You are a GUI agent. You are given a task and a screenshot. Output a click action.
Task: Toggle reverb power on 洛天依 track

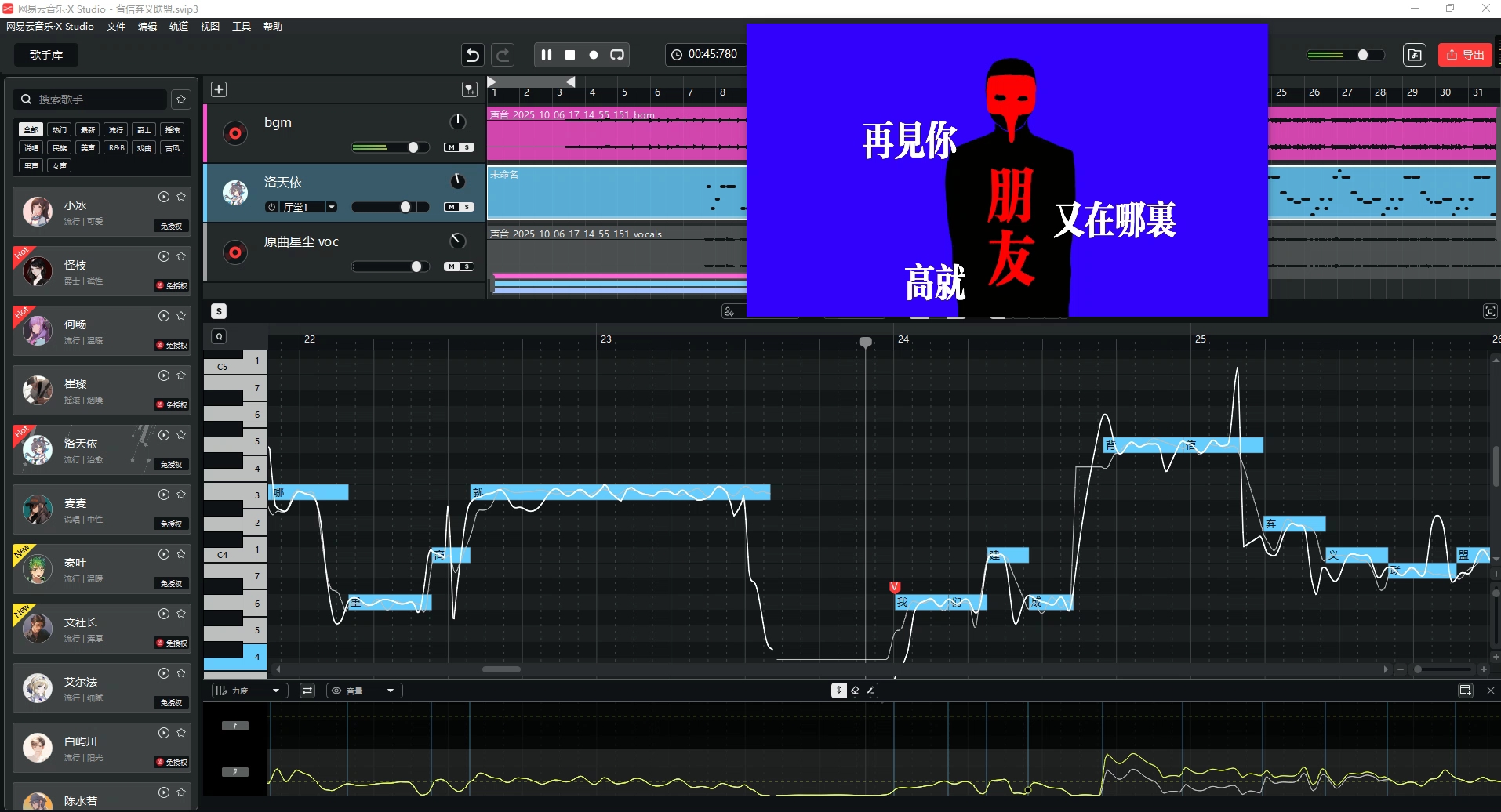click(272, 207)
